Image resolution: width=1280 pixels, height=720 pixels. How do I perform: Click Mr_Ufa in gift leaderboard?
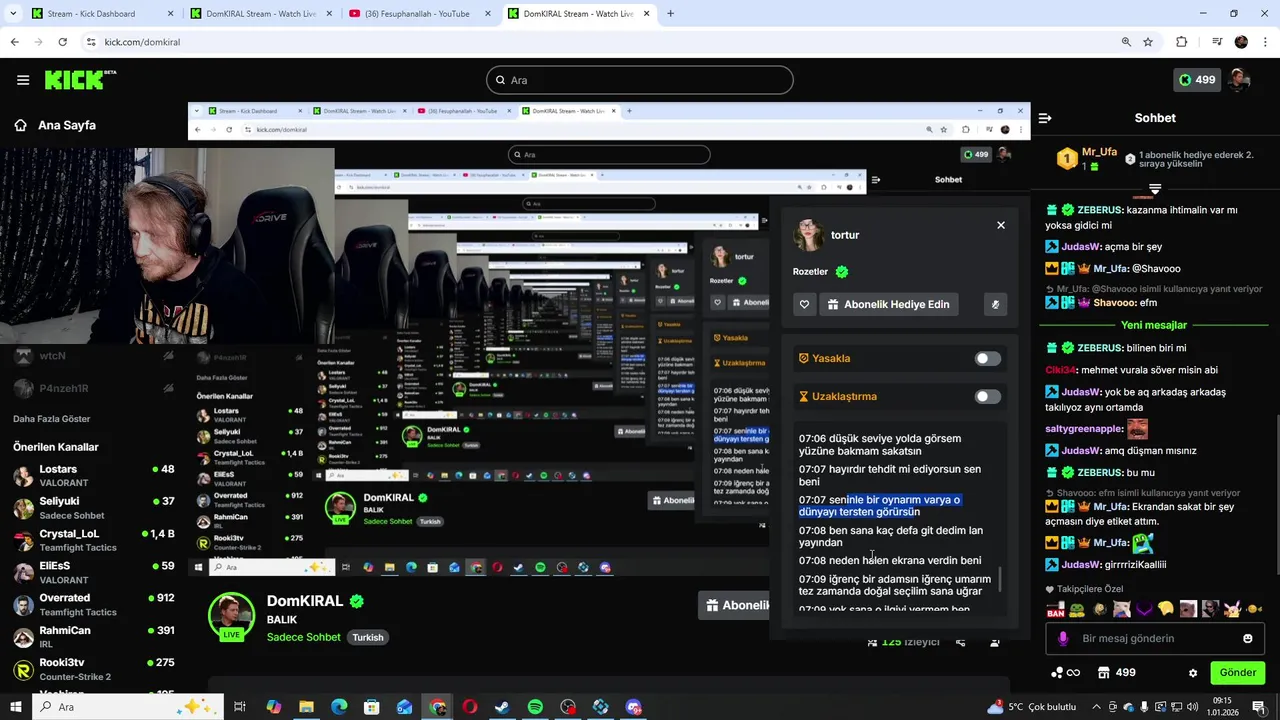click(x=1099, y=152)
